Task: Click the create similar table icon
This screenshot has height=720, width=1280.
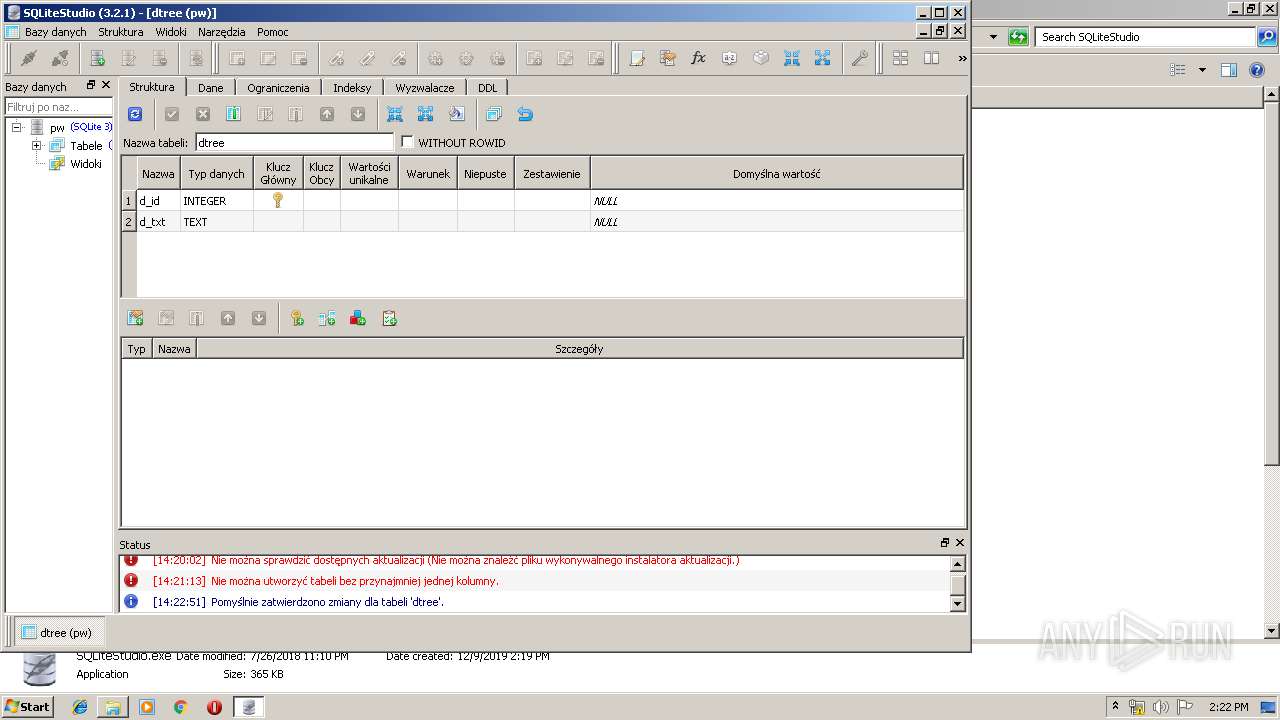Action: [x=493, y=114]
